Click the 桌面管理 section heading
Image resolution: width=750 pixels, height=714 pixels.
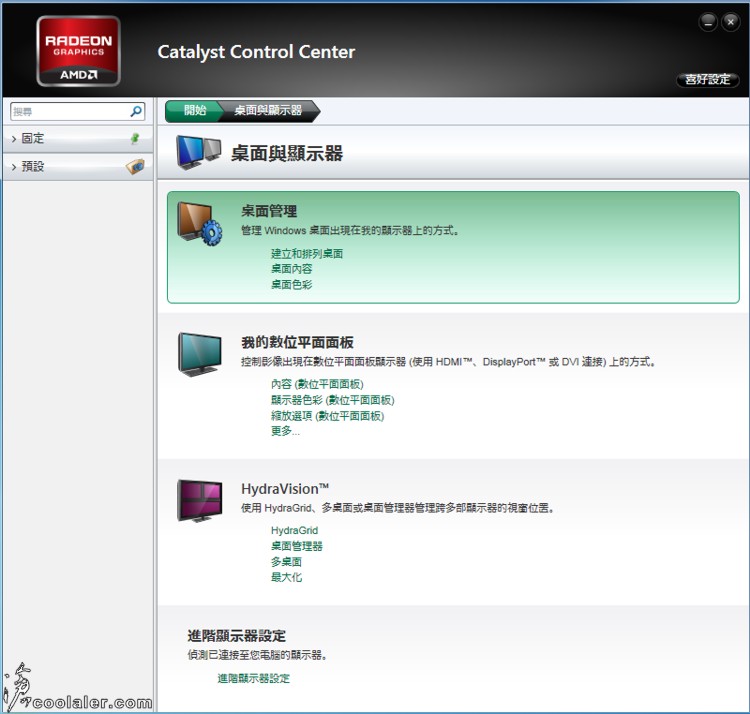(269, 211)
